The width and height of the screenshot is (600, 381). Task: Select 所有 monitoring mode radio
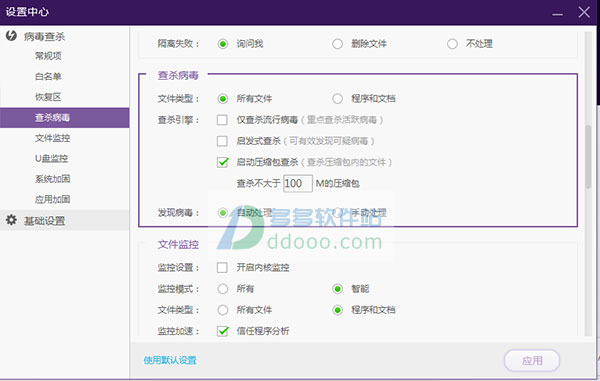[223, 289]
